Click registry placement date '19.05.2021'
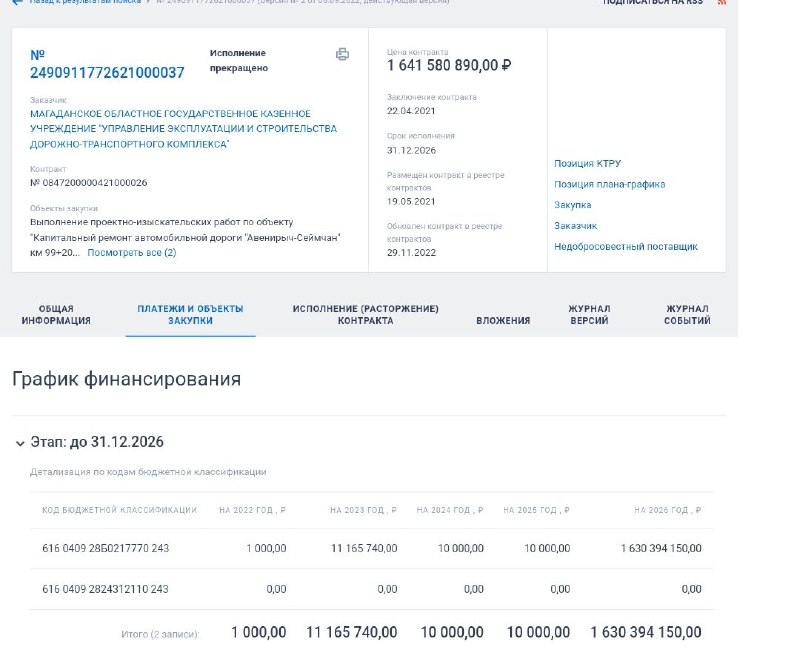The height and width of the screenshot is (653, 800). (411, 201)
